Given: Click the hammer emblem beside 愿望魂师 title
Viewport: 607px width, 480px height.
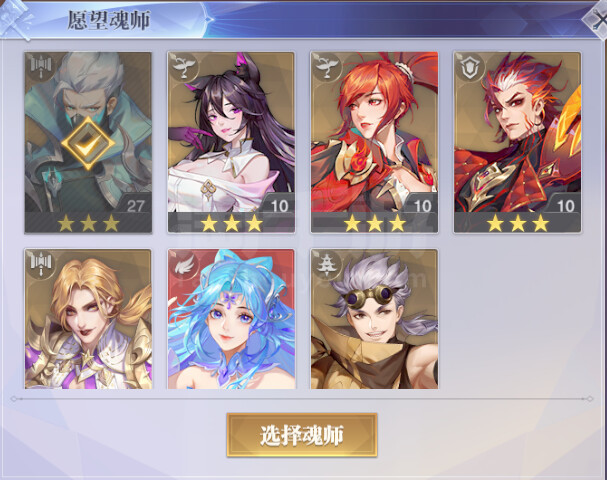Looking at the screenshot, I should 17,19.
